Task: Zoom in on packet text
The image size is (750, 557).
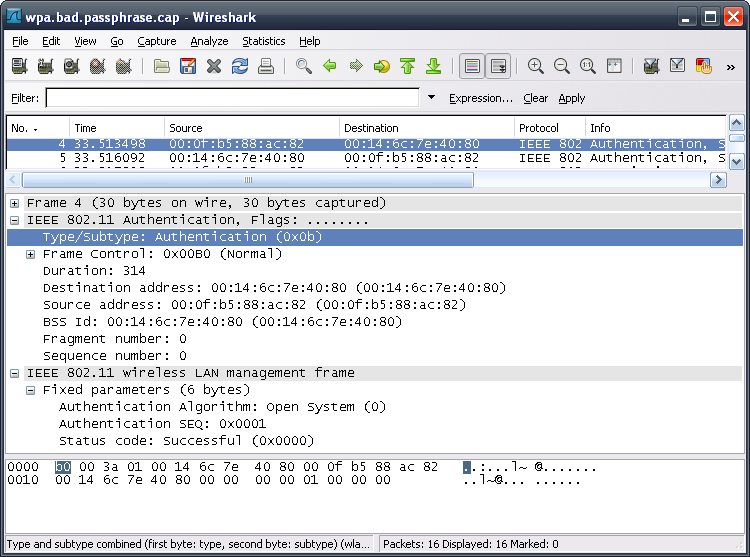Action: coord(536,67)
